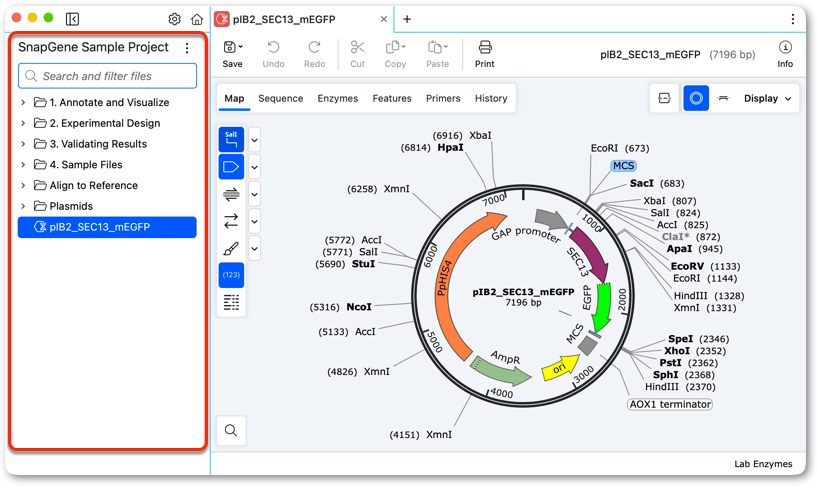Viewport: 817px width, 486px height.
Task: Open dropdown next to the enzymes button
Action: point(254,140)
